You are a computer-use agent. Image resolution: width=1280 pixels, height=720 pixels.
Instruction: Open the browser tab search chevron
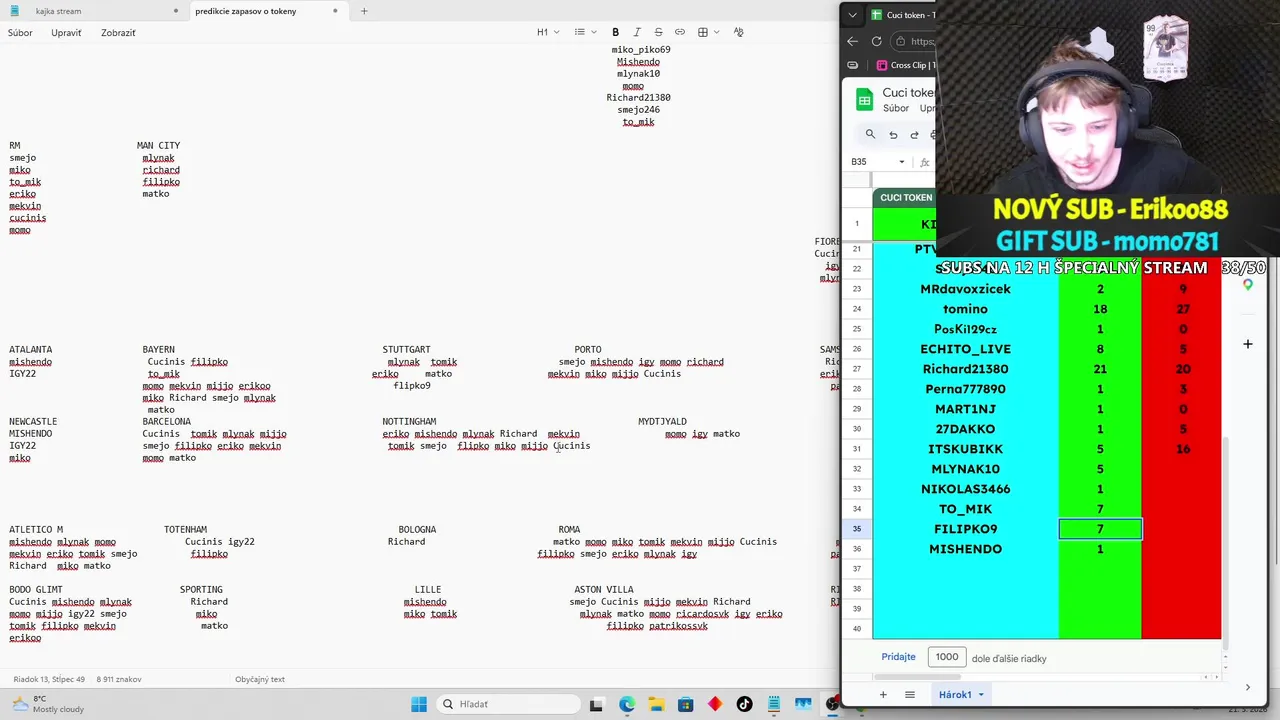[x=852, y=15]
